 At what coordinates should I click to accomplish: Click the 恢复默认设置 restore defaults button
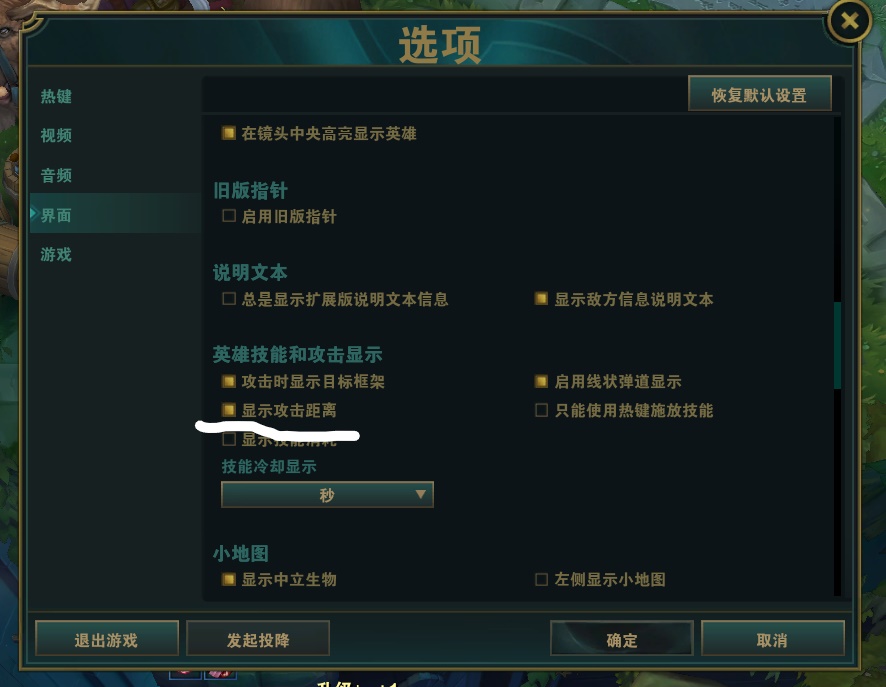point(759,93)
